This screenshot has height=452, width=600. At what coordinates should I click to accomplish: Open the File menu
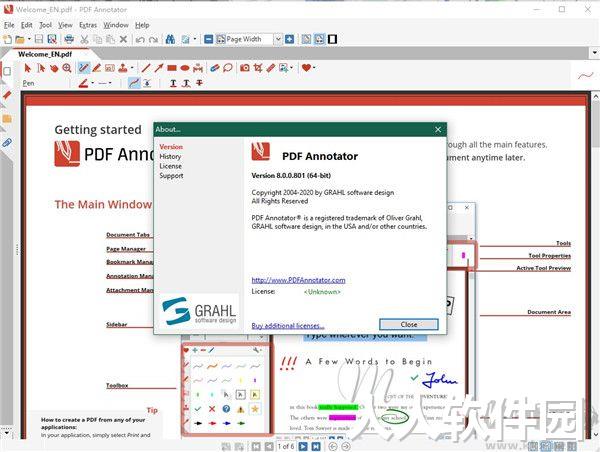pyautogui.click(x=9, y=25)
